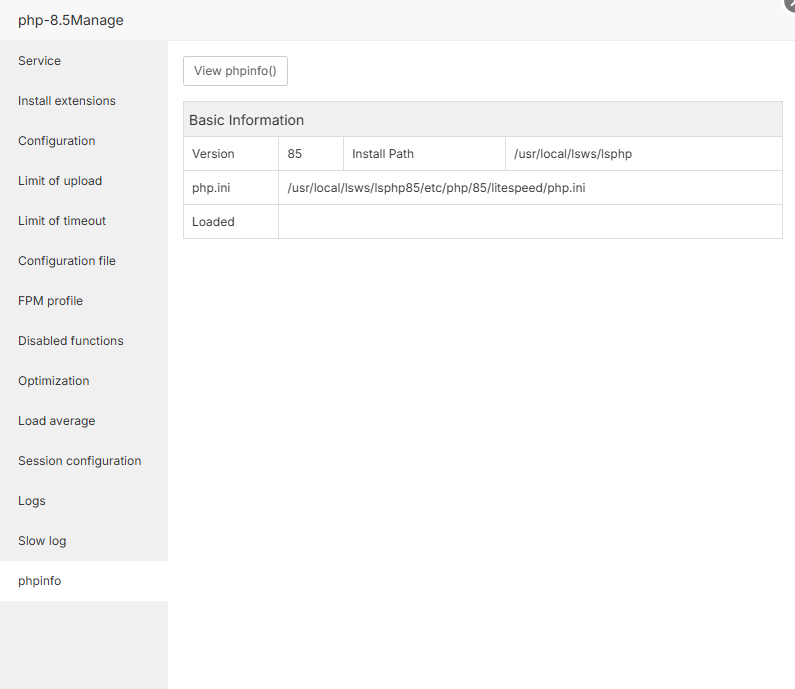Click the php.ini file path value
The image size is (795, 689).
(x=436, y=188)
